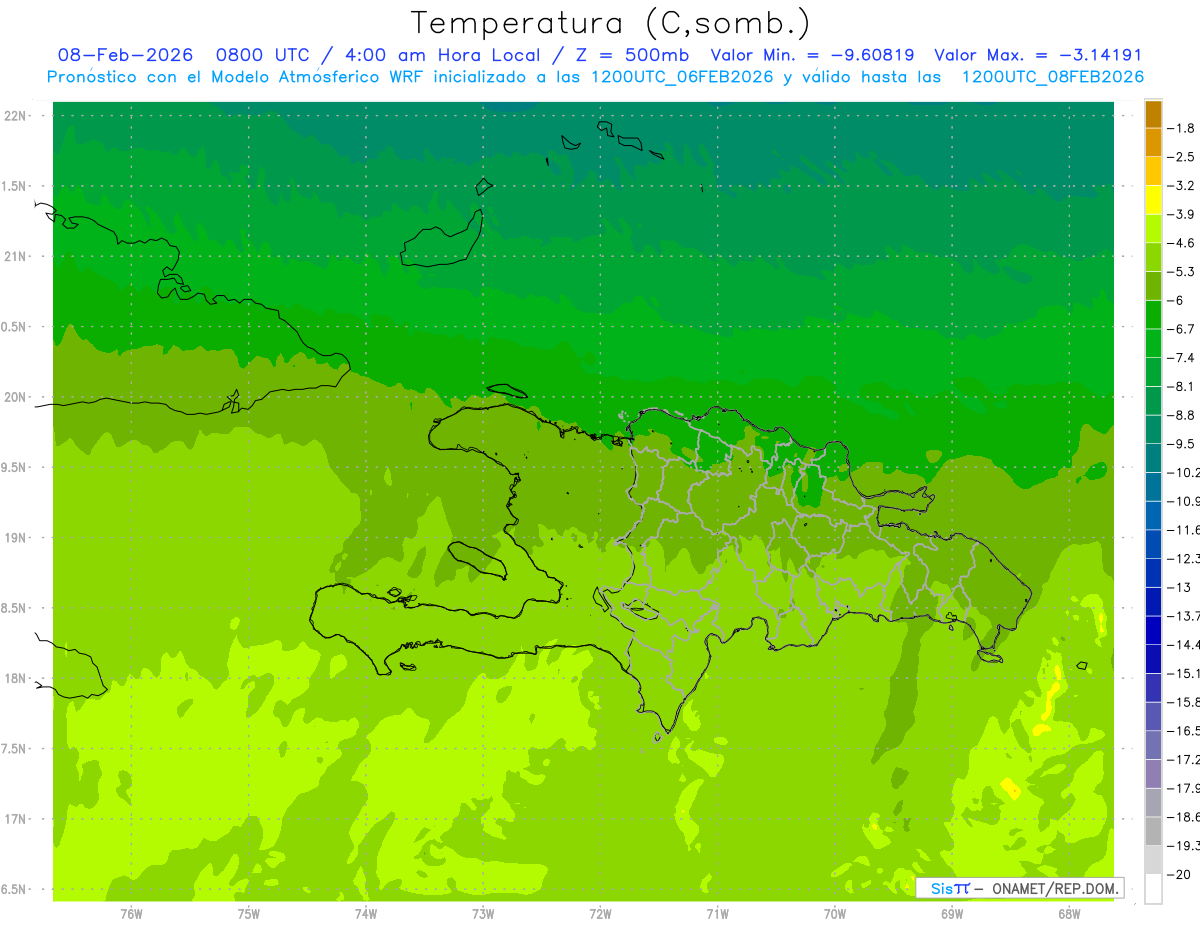Click the legend swatch between -10.2 and -10.9
This screenshot has height=927, width=1200.
point(1153,487)
